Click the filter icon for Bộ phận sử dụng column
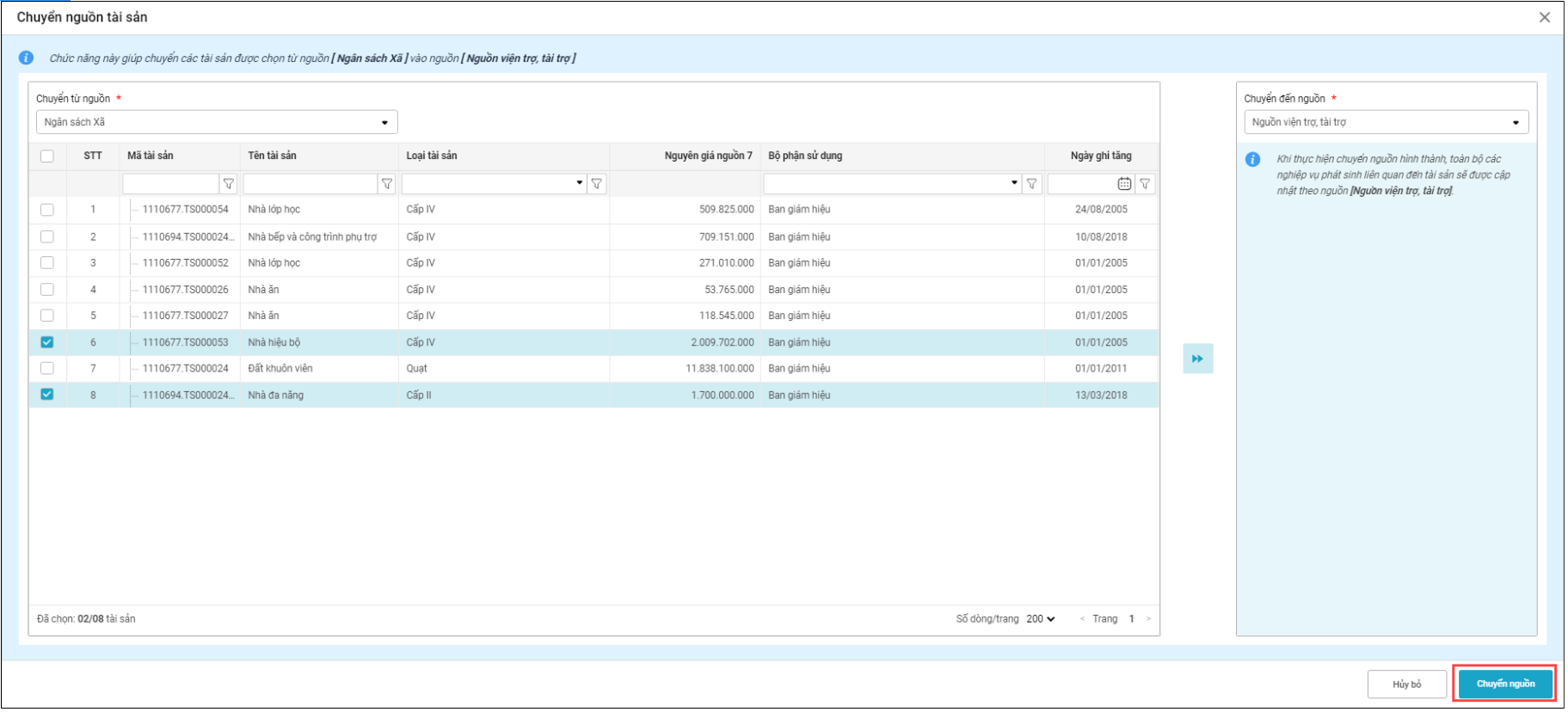This screenshot has height=712, width=1568. coord(1031,184)
